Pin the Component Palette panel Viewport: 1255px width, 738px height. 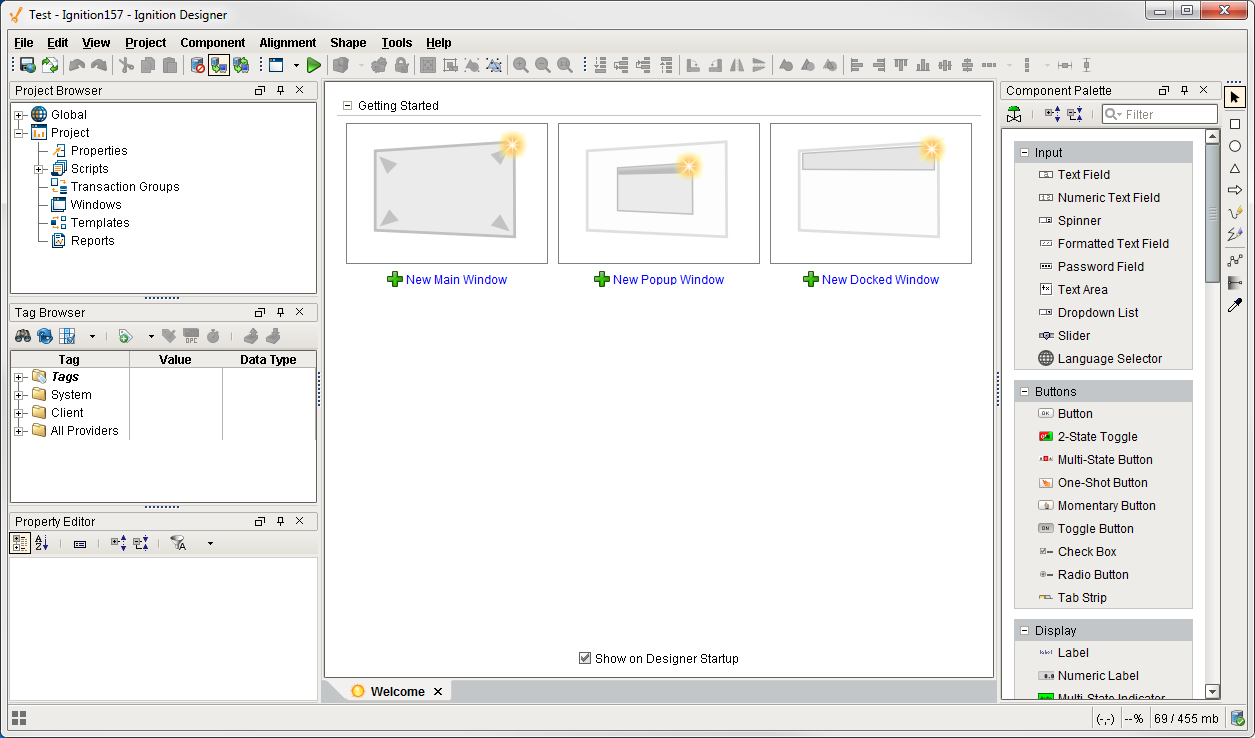[x=1185, y=90]
